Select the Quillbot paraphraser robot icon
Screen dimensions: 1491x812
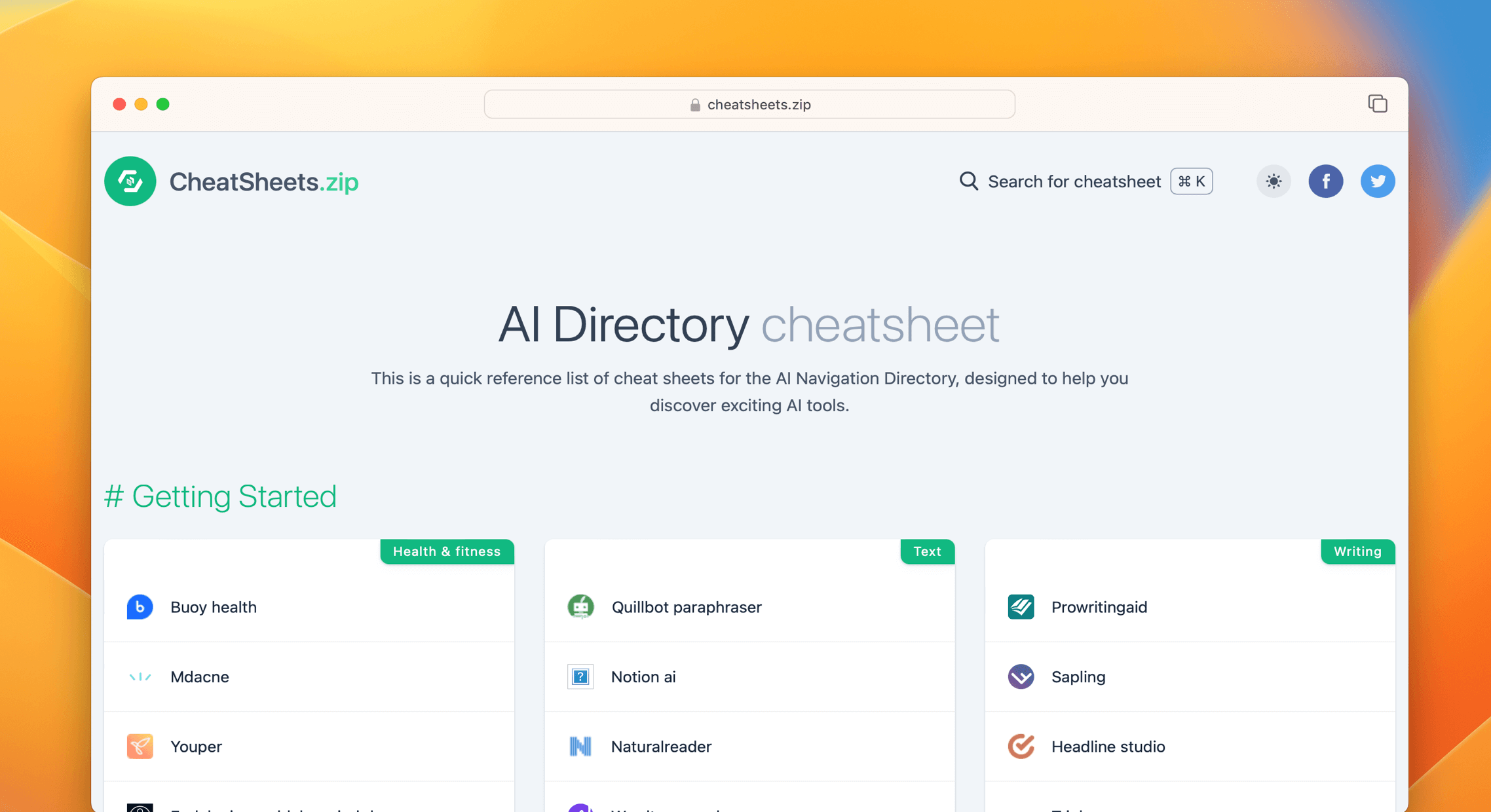(580, 607)
